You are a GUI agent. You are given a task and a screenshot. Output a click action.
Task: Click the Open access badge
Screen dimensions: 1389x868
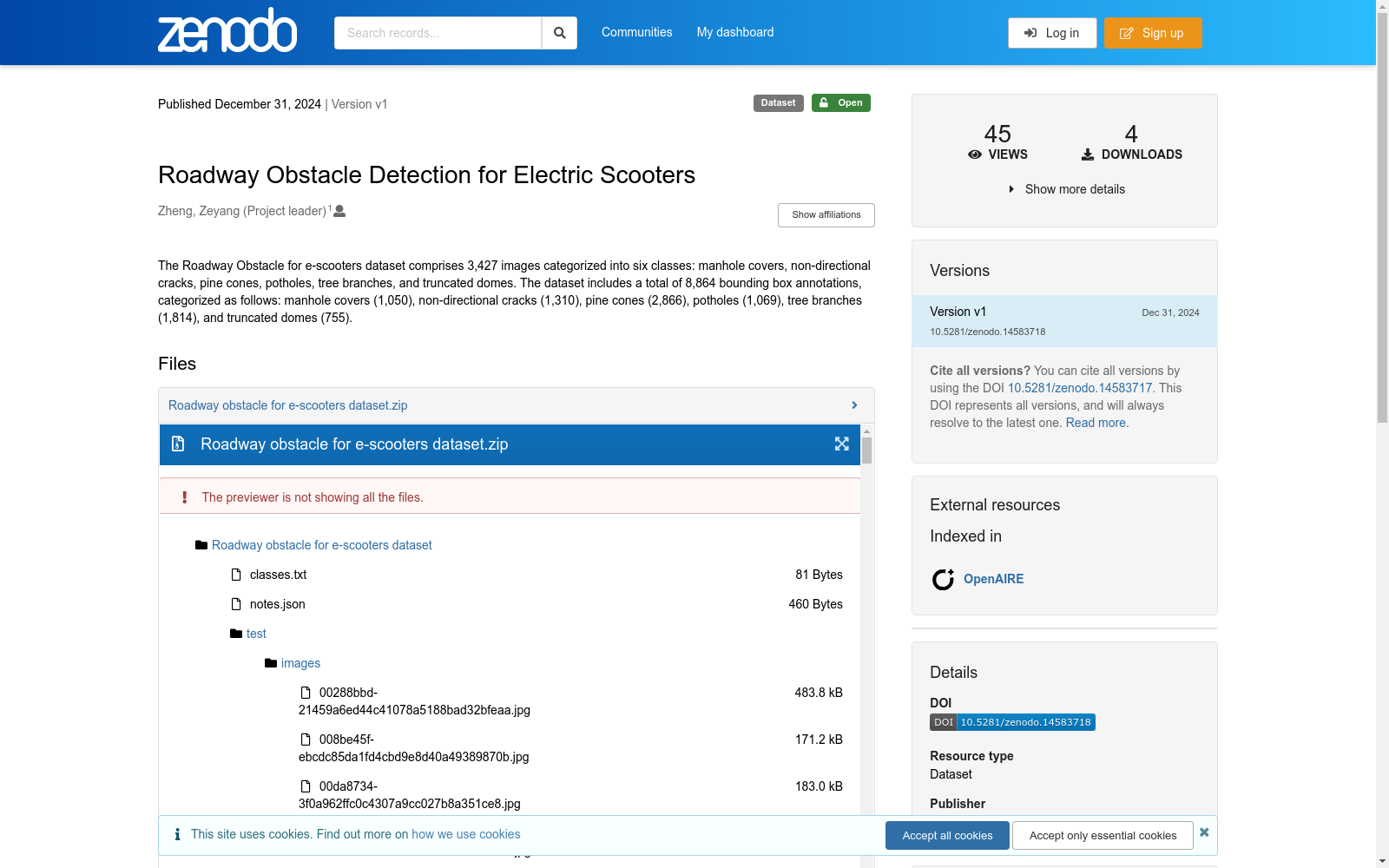841,103
